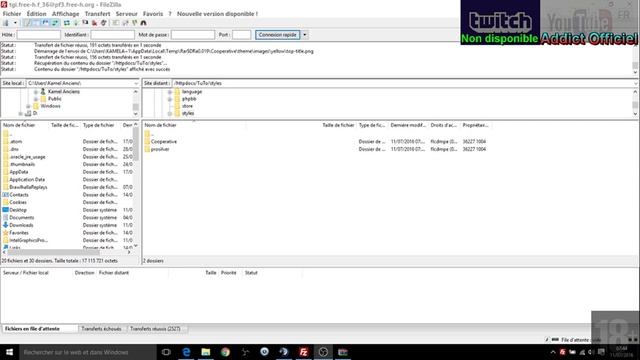Expand the D: drive node
Viewport: 640px width, 360px height.
[x=20, y=113]
